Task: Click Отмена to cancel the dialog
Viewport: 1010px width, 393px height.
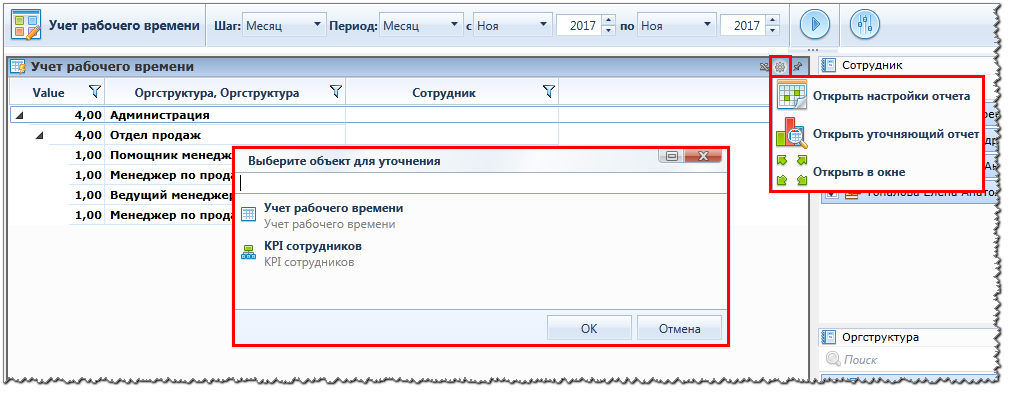Action: coord(680,328)
